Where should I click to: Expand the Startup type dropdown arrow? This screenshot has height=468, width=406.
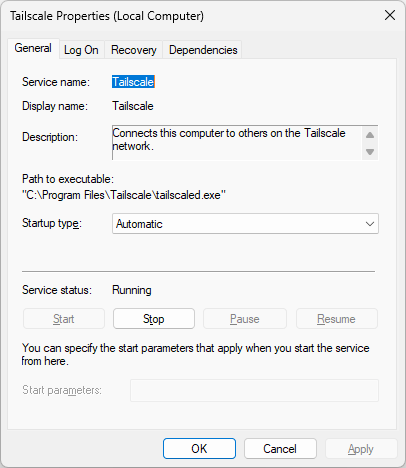tap(370, 224)
